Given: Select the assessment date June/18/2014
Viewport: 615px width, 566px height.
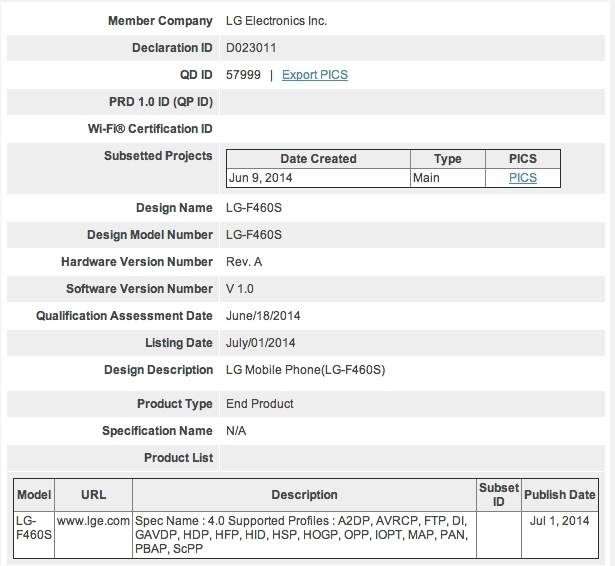Looking at the screenshot, I should (263, 316).
